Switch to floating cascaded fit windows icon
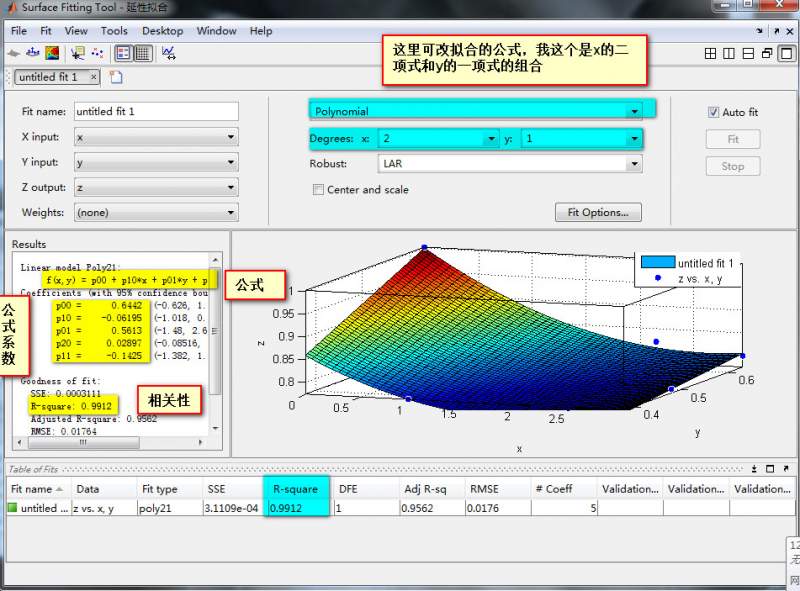800x591 pixels. (767, 54)
